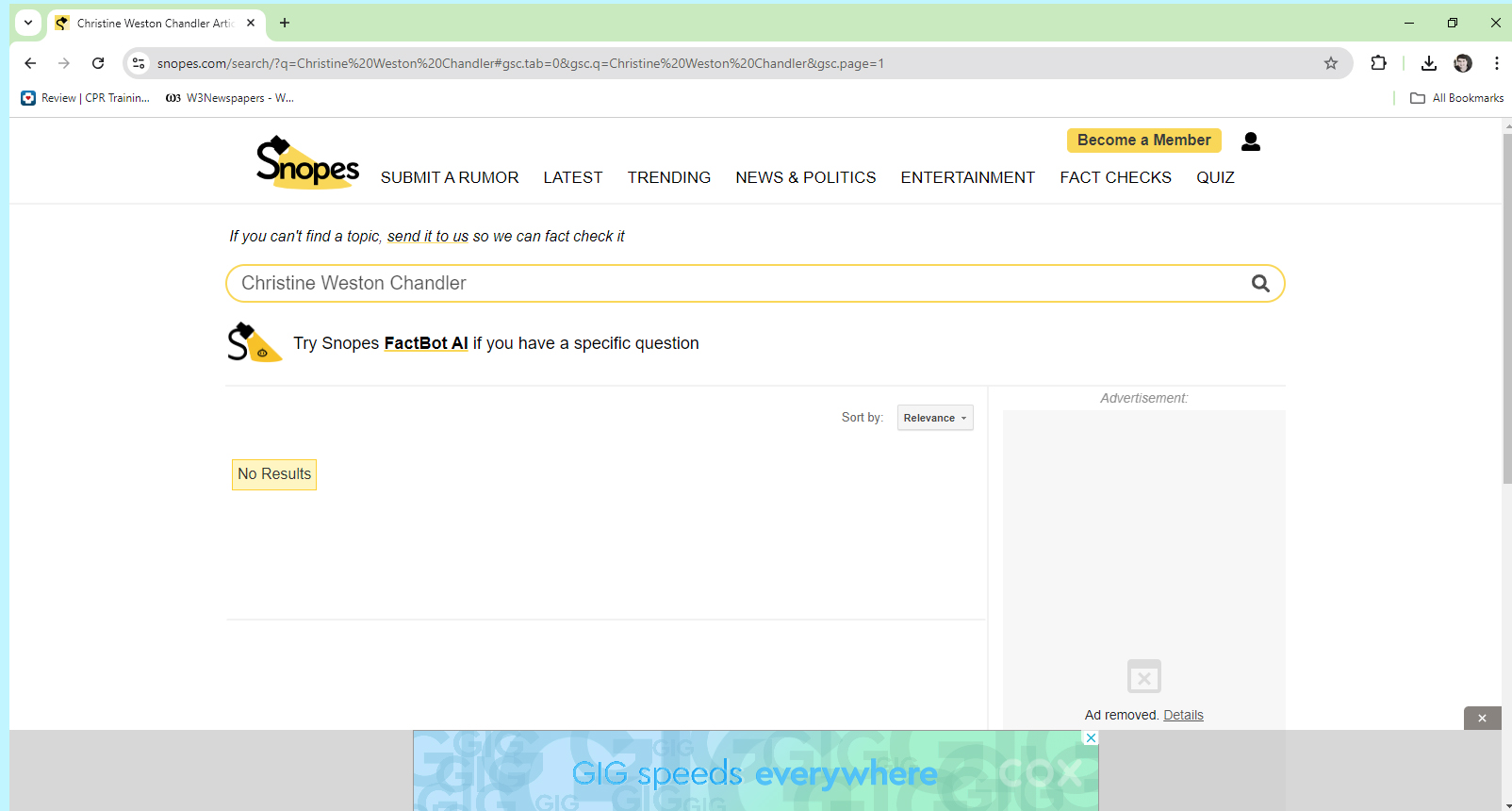Open the FactBot AI link
The height and width of the screenshot is (811, 1512).
(425, 343)
